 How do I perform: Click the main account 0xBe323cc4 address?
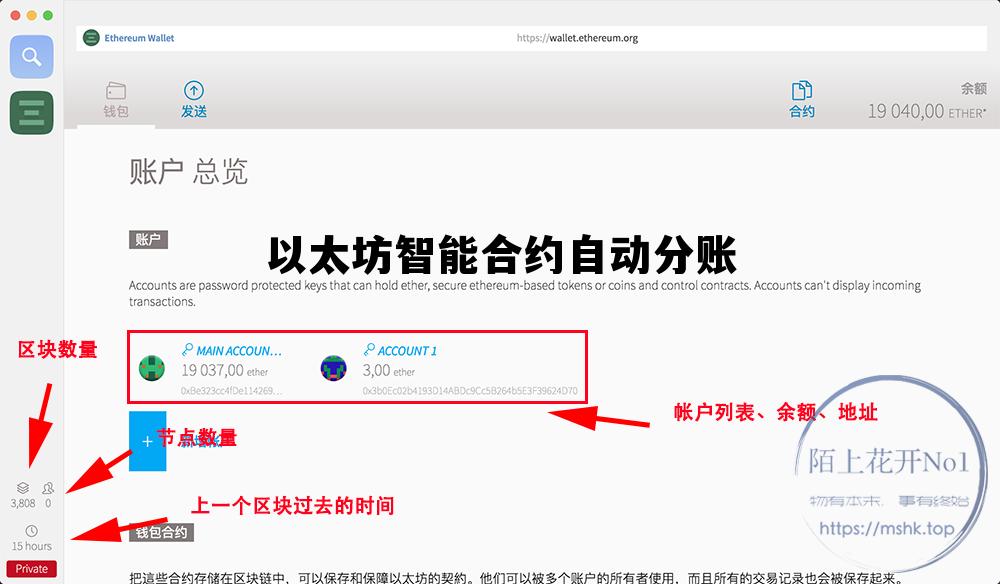click(x=231, y=390)
